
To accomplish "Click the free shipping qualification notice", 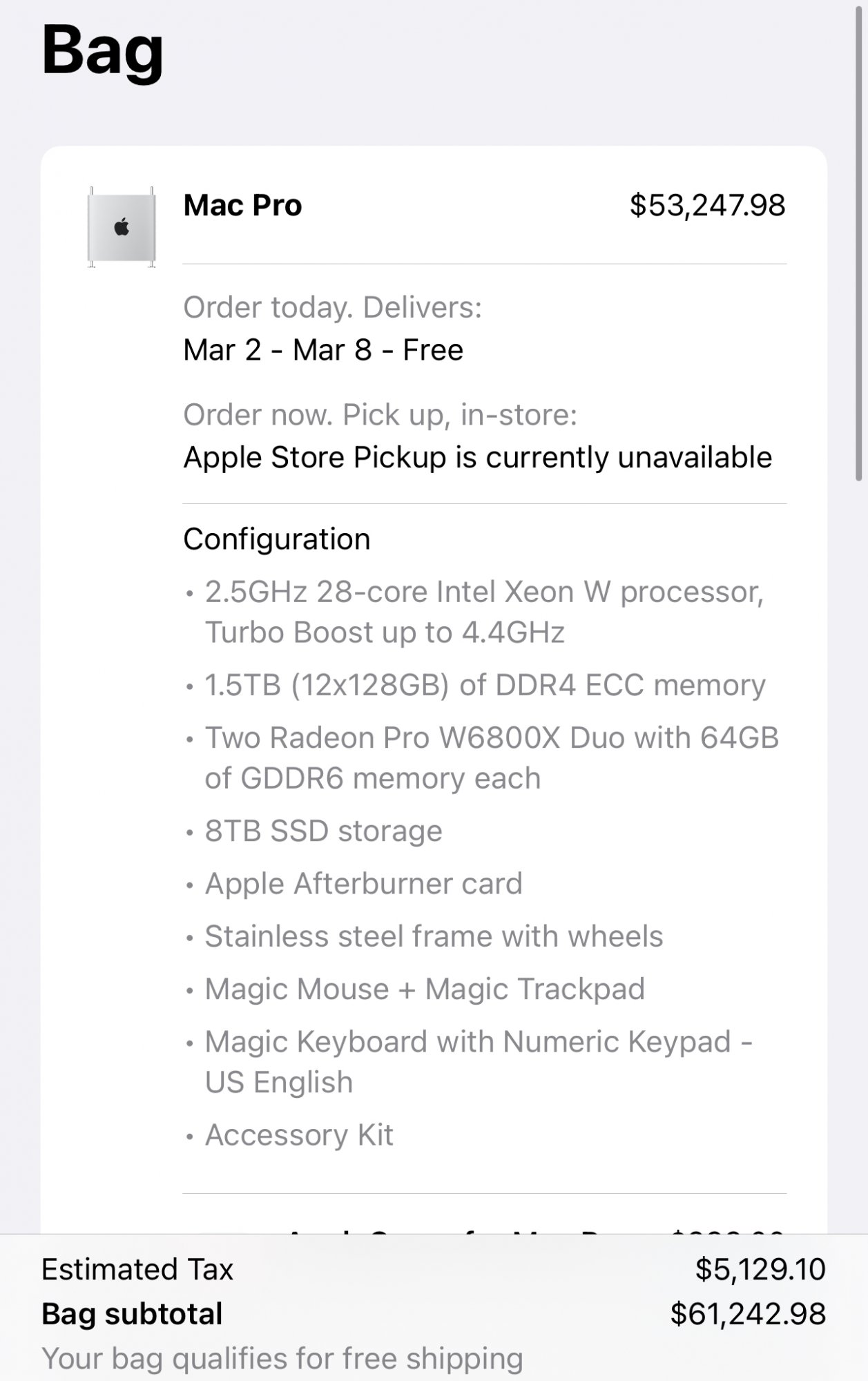I will click(x=282, y=1358).
